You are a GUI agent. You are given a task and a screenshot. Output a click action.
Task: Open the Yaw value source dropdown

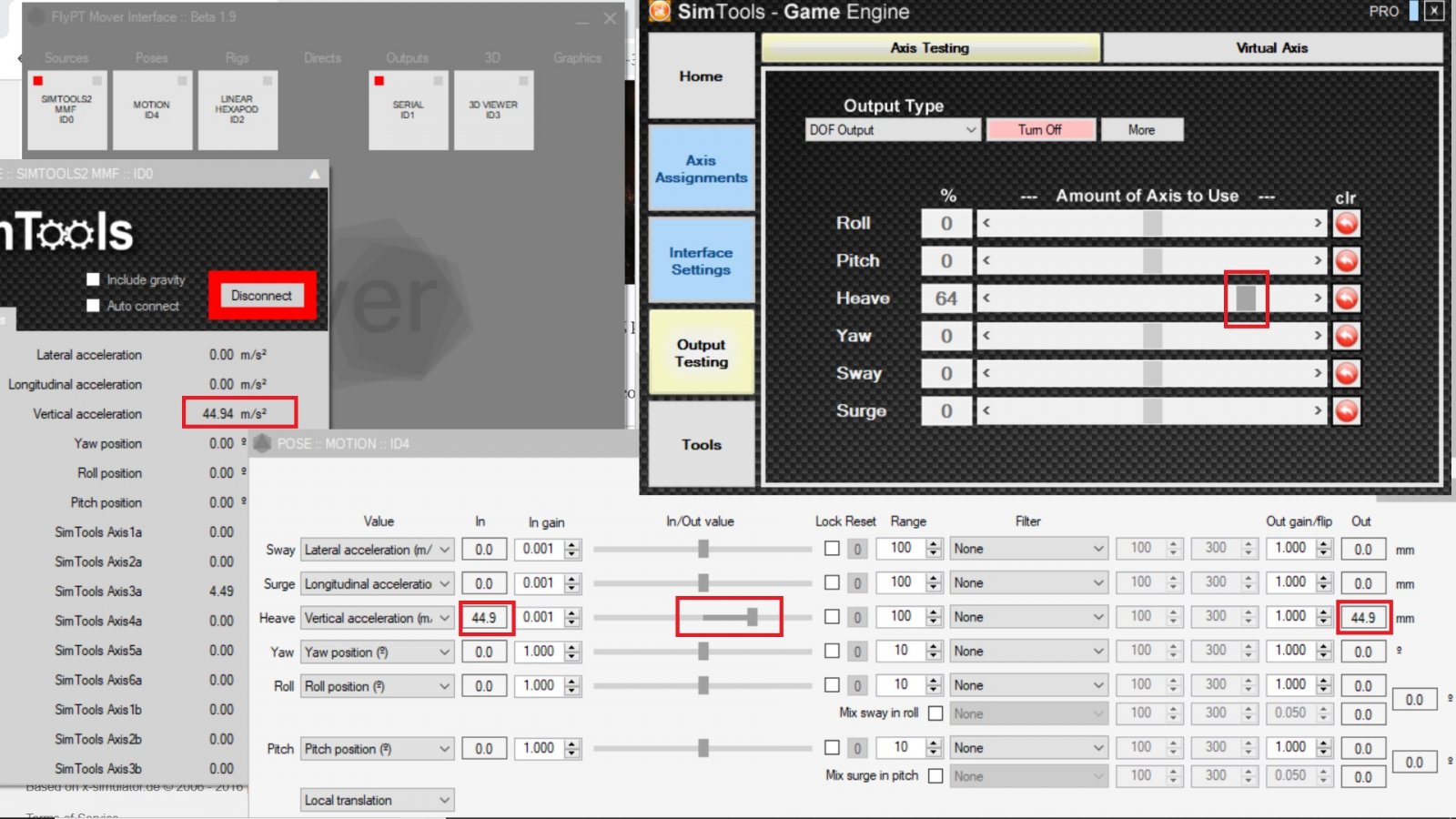[x=378, y=652]
